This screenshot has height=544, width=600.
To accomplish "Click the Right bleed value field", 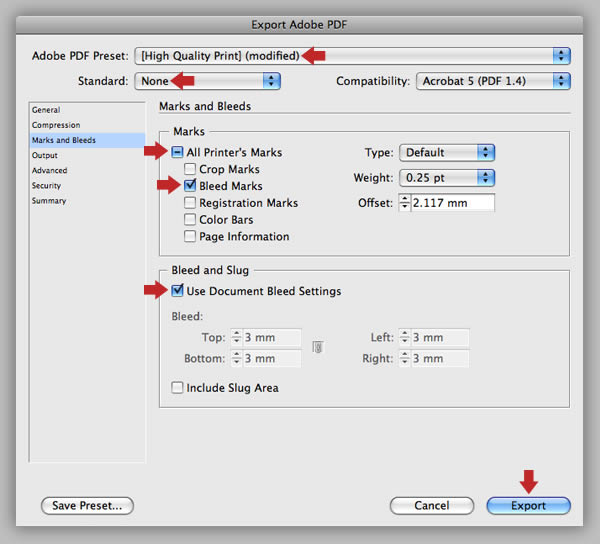I will pos(440,358).
